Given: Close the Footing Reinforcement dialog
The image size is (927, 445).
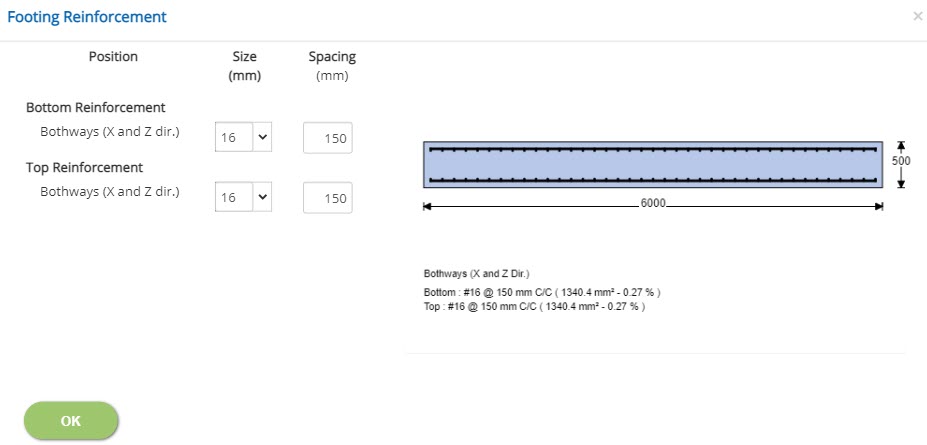Looking at the screenshot, I should (917, 17).
